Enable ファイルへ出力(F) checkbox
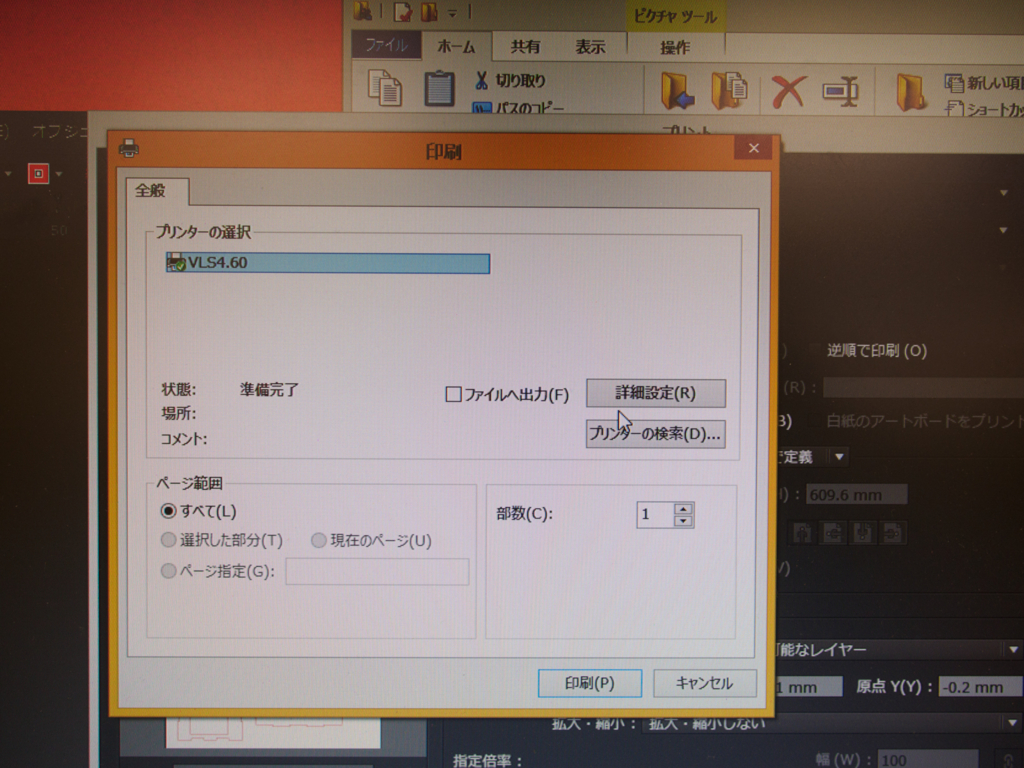Screen dimensions: 1024x768 (453, 394)
